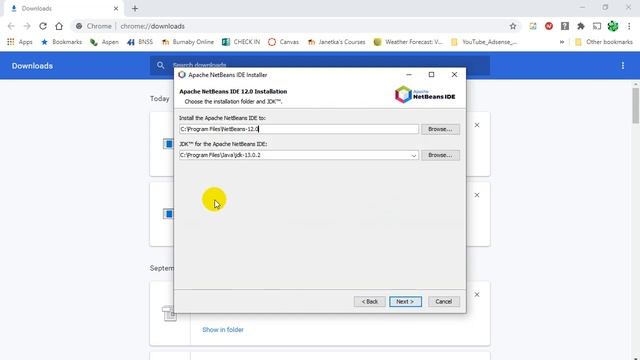Click the NetBeans install path field
This screenshot has height=360, width=640.
(298, 129)
